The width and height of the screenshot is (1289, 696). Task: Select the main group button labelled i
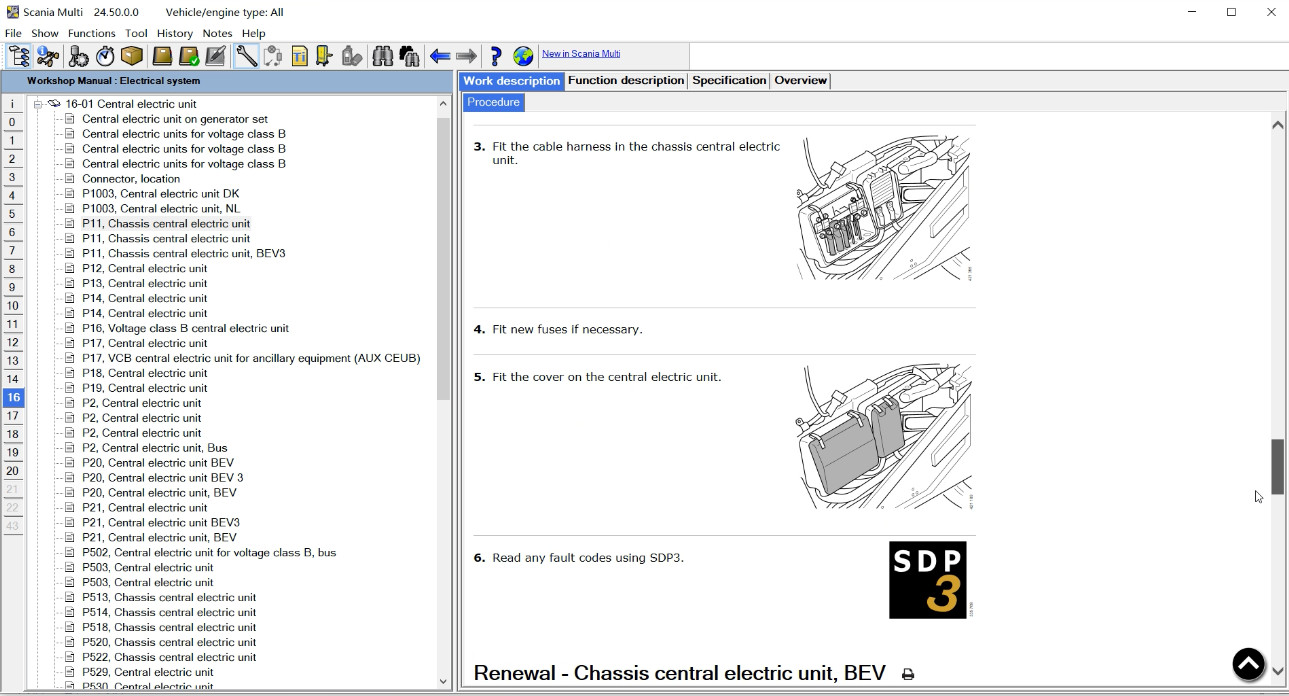click(13, 104)
